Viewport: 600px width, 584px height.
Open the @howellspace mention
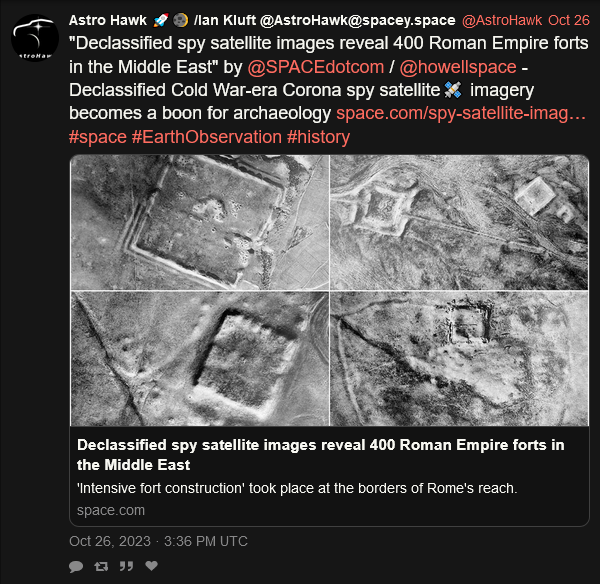[458, 67]
